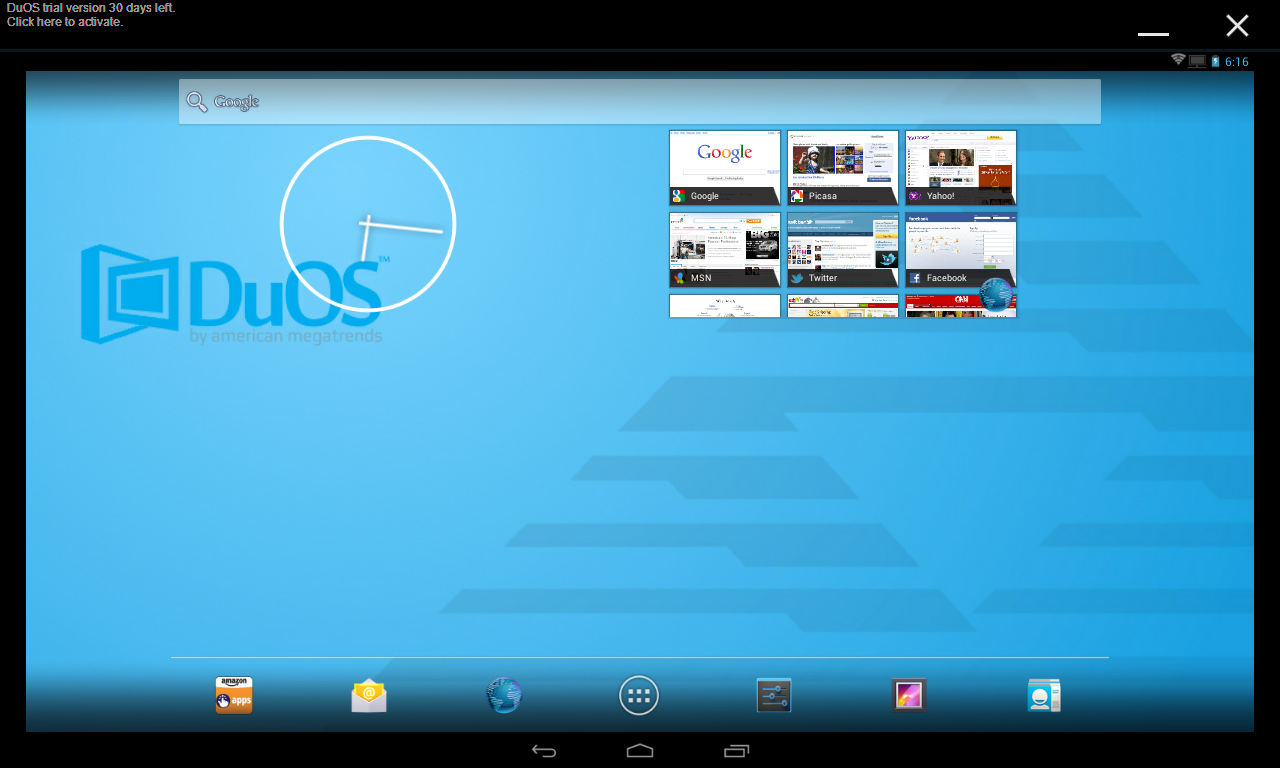Open the Browser globe icon in the dock
The image size is (1280, 768).
(x=504, y=695)
